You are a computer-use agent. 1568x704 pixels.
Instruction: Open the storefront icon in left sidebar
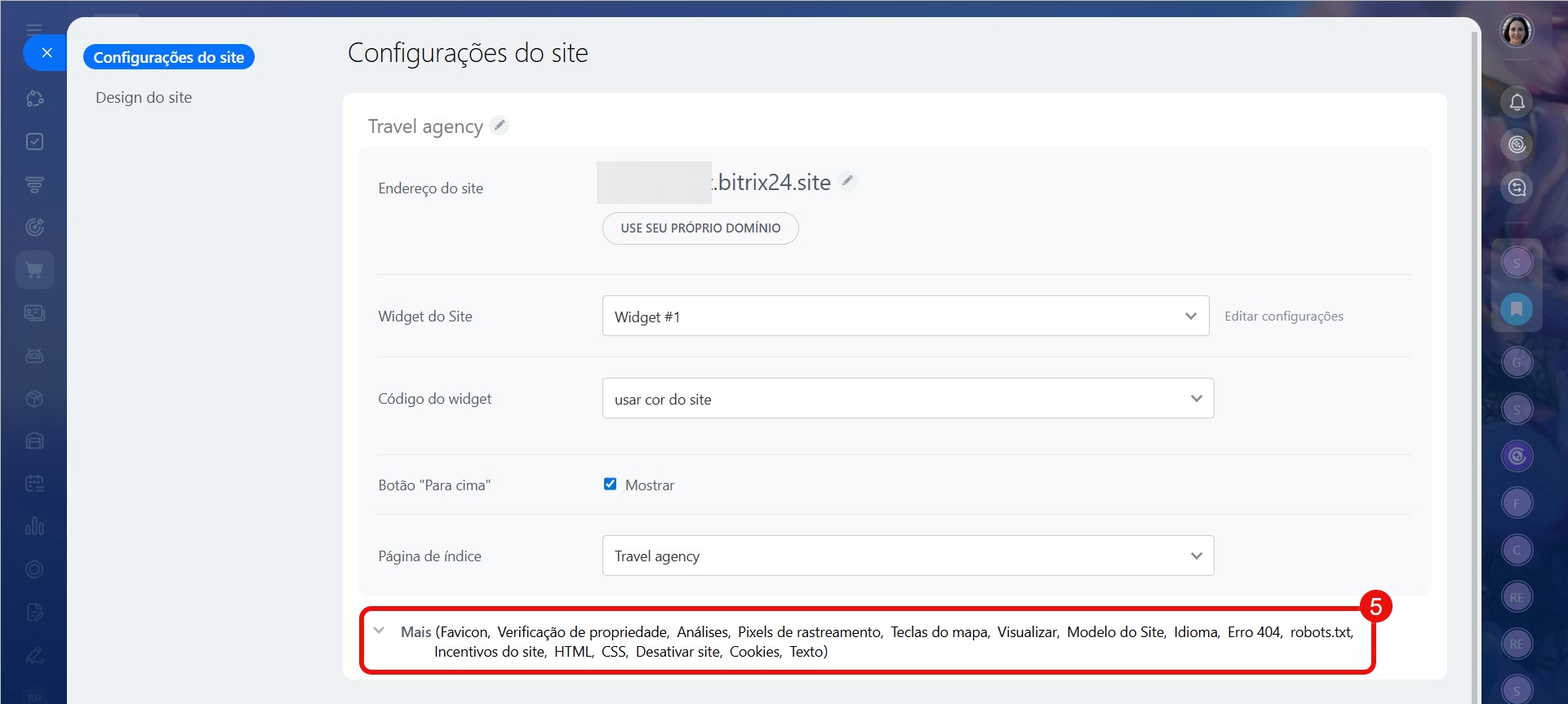pos(34,441)
